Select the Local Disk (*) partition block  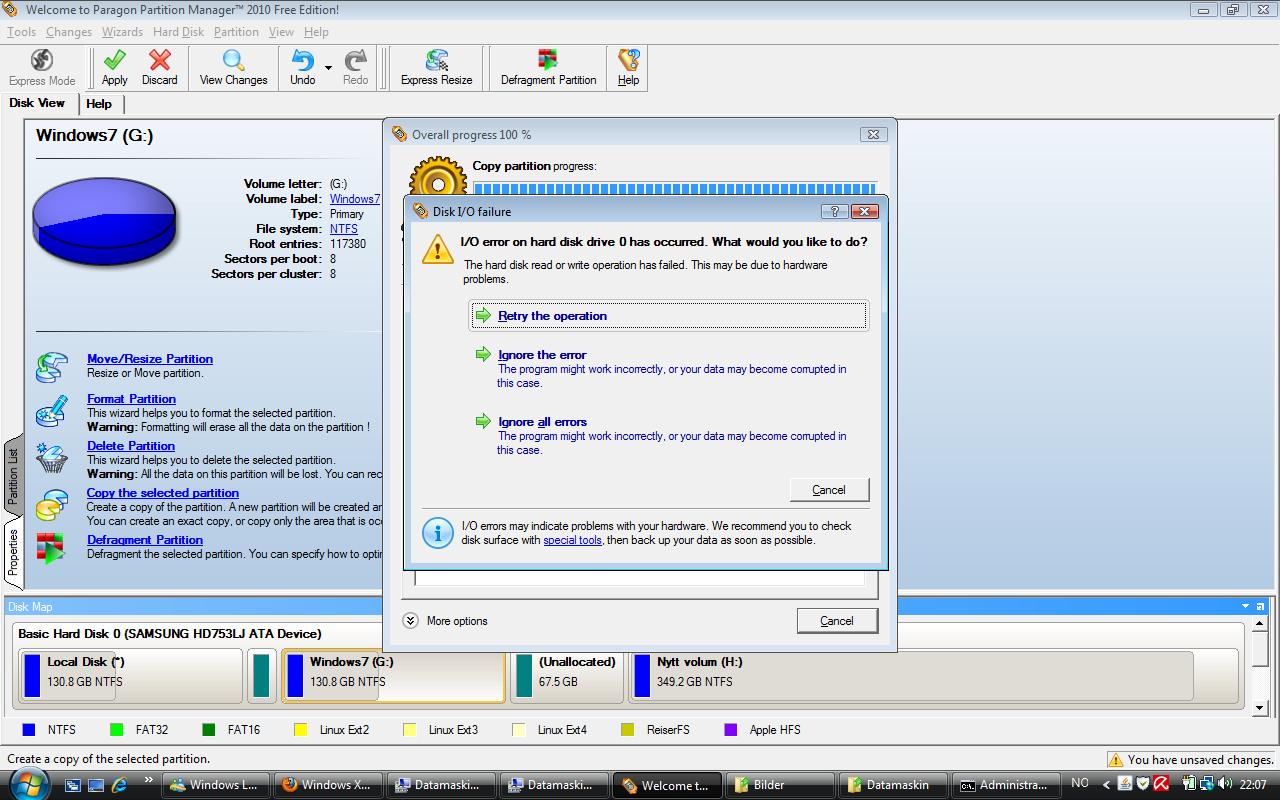click(130, 675)
